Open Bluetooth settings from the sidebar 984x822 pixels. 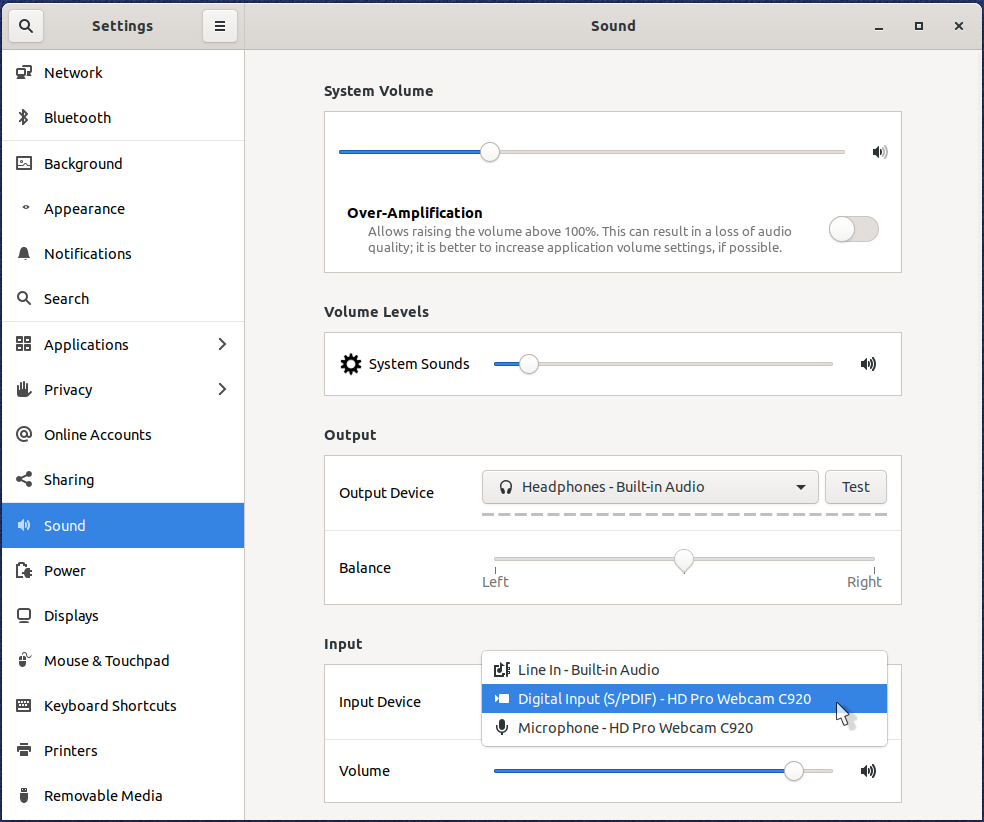click(75, 117)
